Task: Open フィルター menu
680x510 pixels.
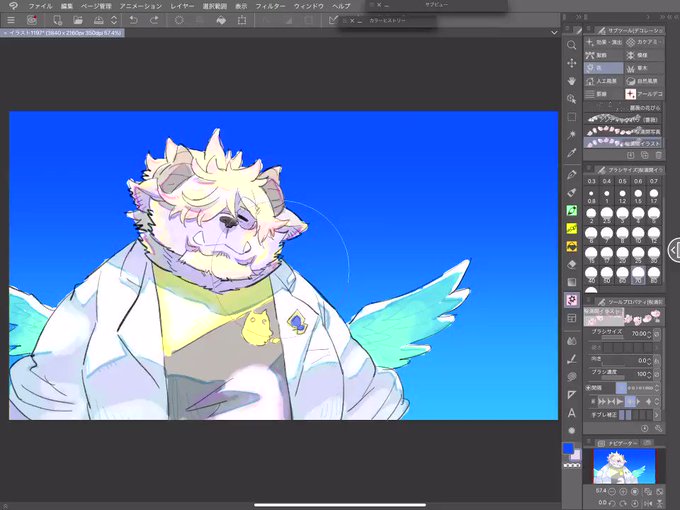Action: pos(270,6)
